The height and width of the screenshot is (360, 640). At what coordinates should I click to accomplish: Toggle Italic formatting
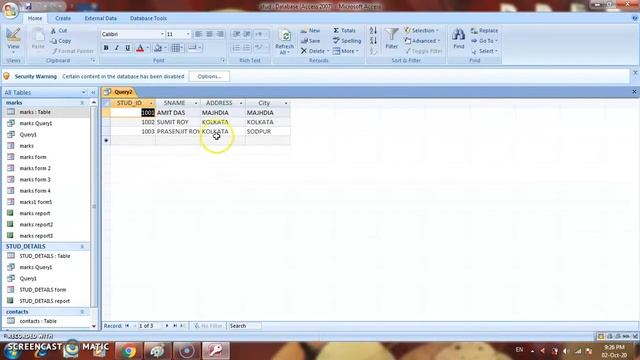pos(117,48)
